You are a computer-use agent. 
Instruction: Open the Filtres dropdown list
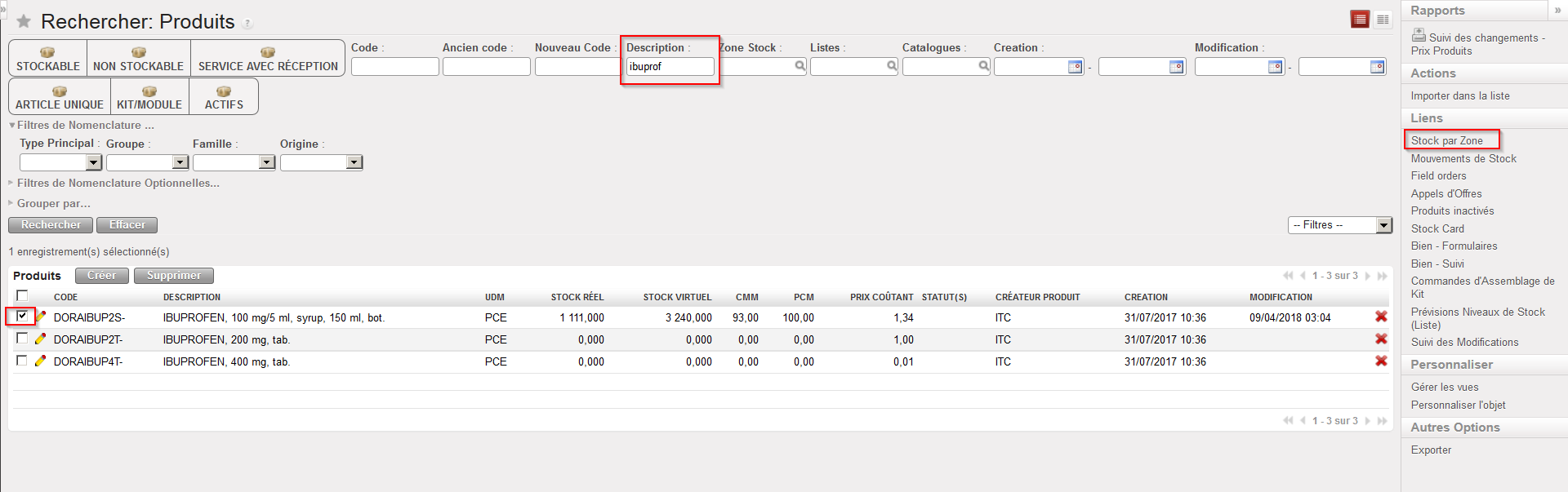tap(1383, 225)
